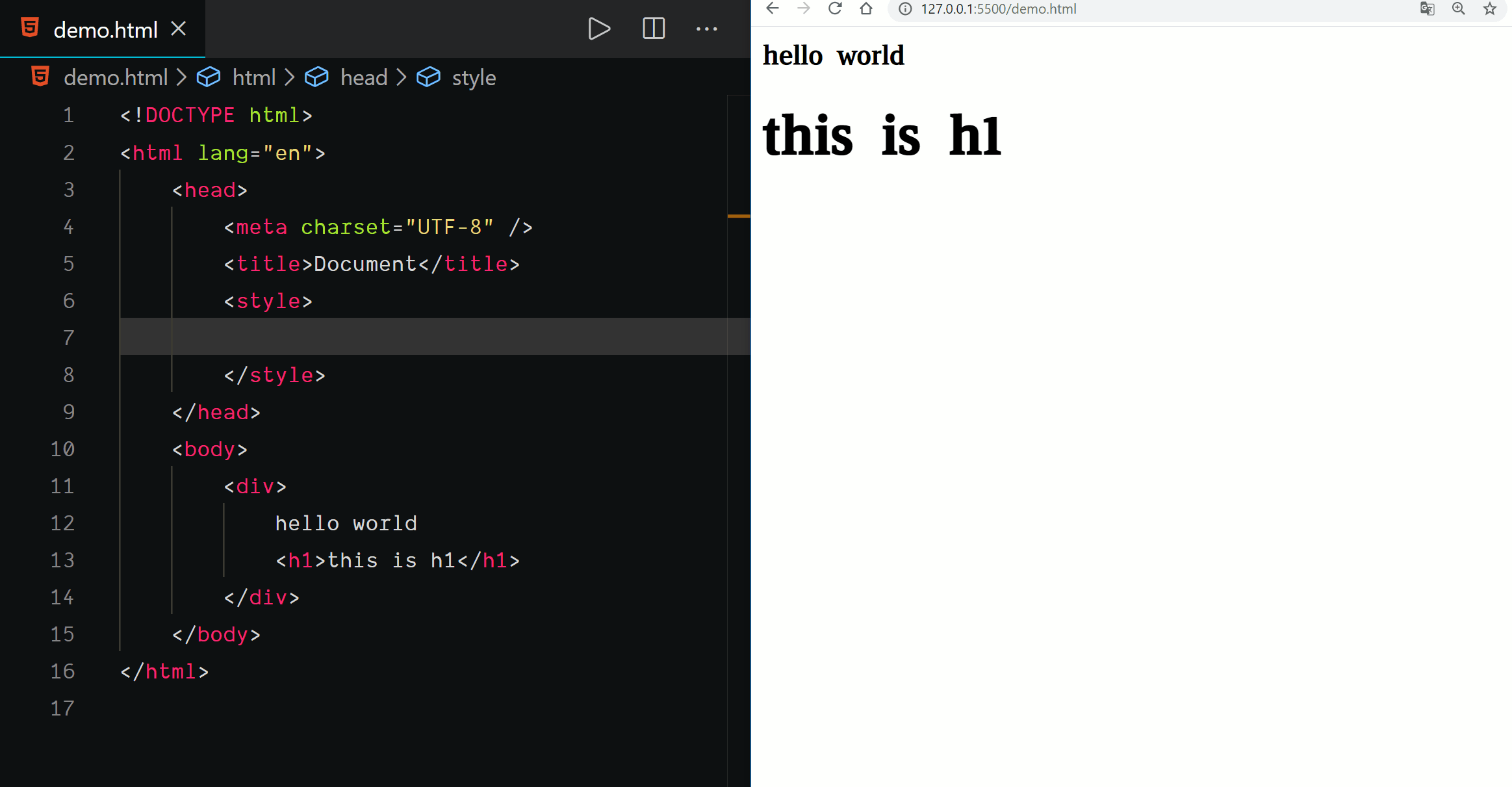This screenshot has width=1512, height=787.
Task: Click the Run play icon in editor toolbar
Action: [x=598, y=29]
